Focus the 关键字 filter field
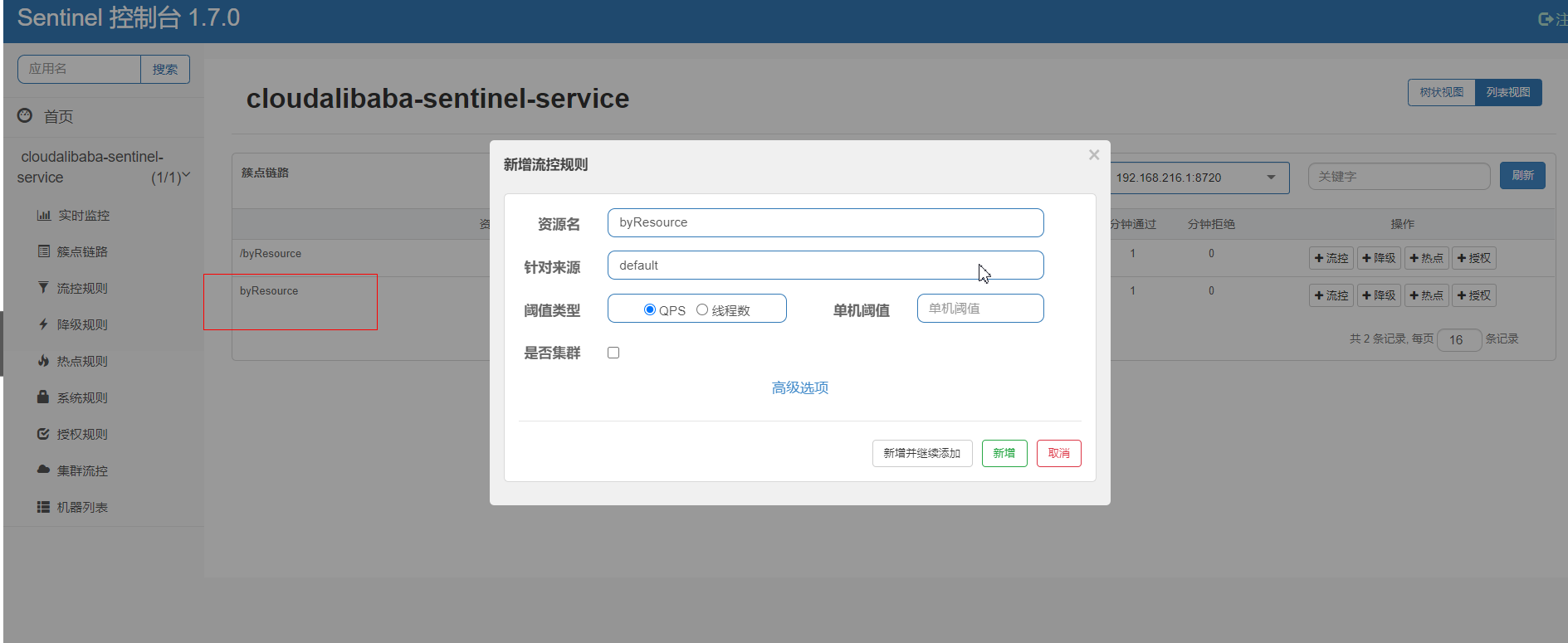The width and height of the screenshot is (1568, 643). click(x=1399, y=177)
